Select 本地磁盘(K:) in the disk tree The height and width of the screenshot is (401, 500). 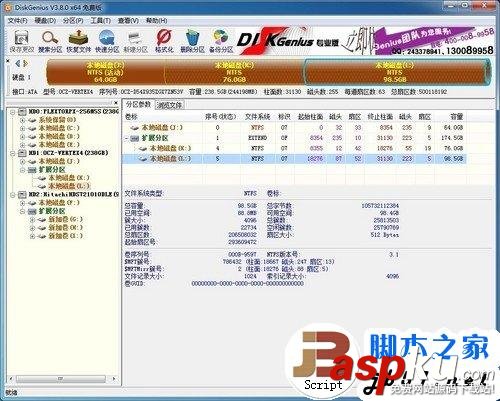69,178
